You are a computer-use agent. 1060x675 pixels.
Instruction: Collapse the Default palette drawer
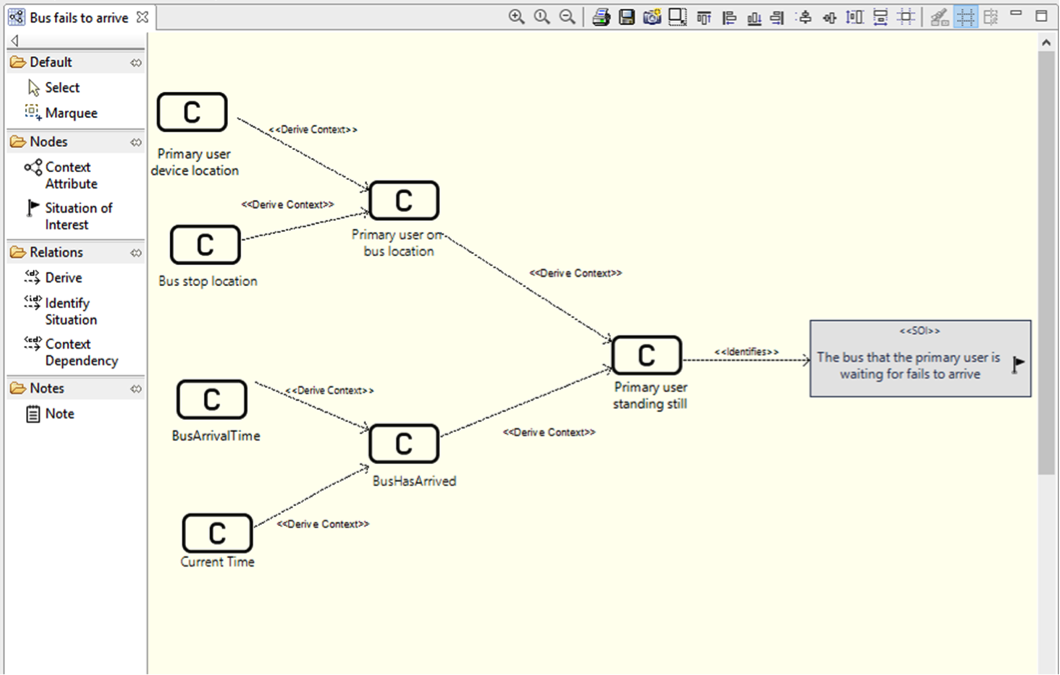pos(50,62)
